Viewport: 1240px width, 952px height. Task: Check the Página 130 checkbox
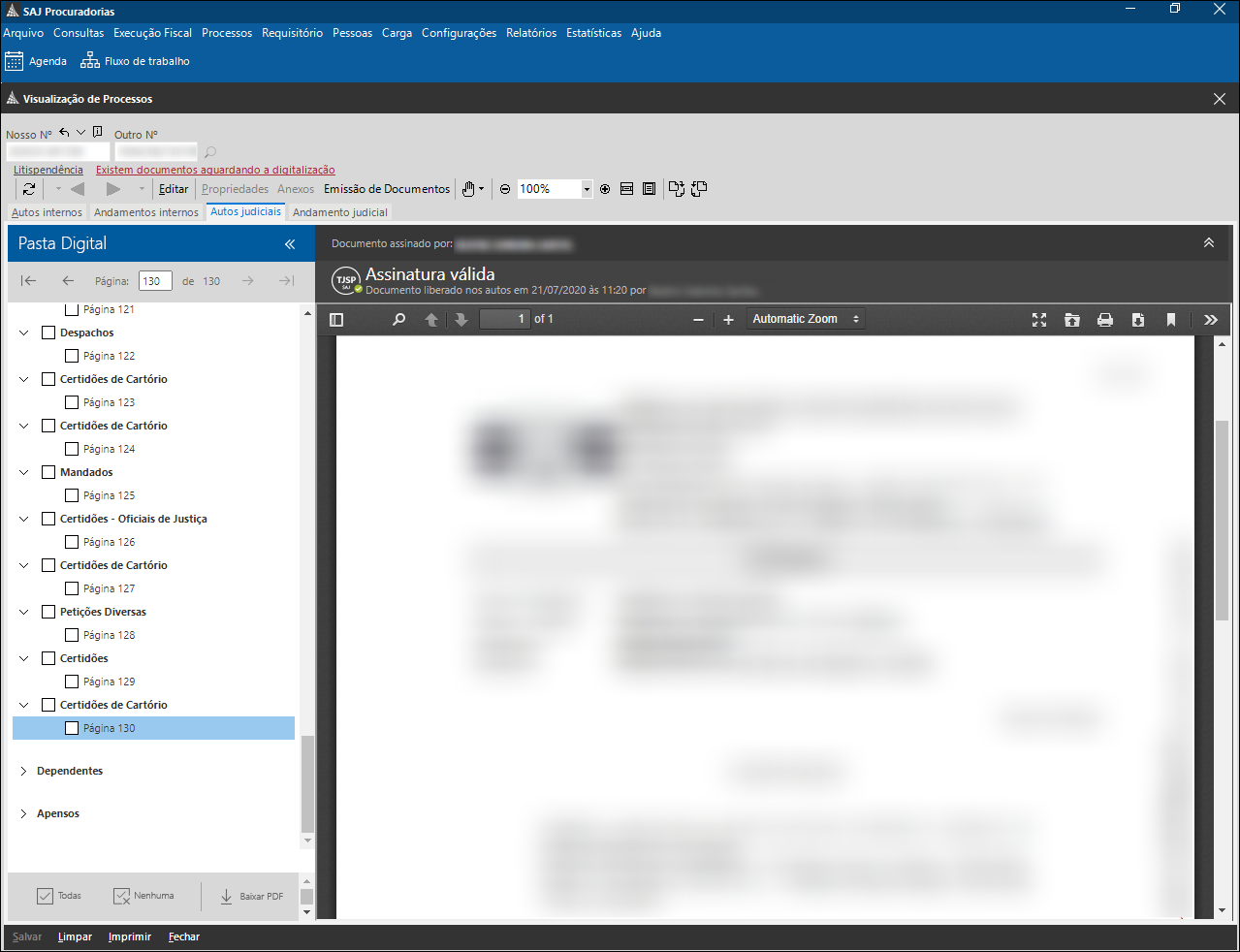pyautogui.click(x=72, y=728)
